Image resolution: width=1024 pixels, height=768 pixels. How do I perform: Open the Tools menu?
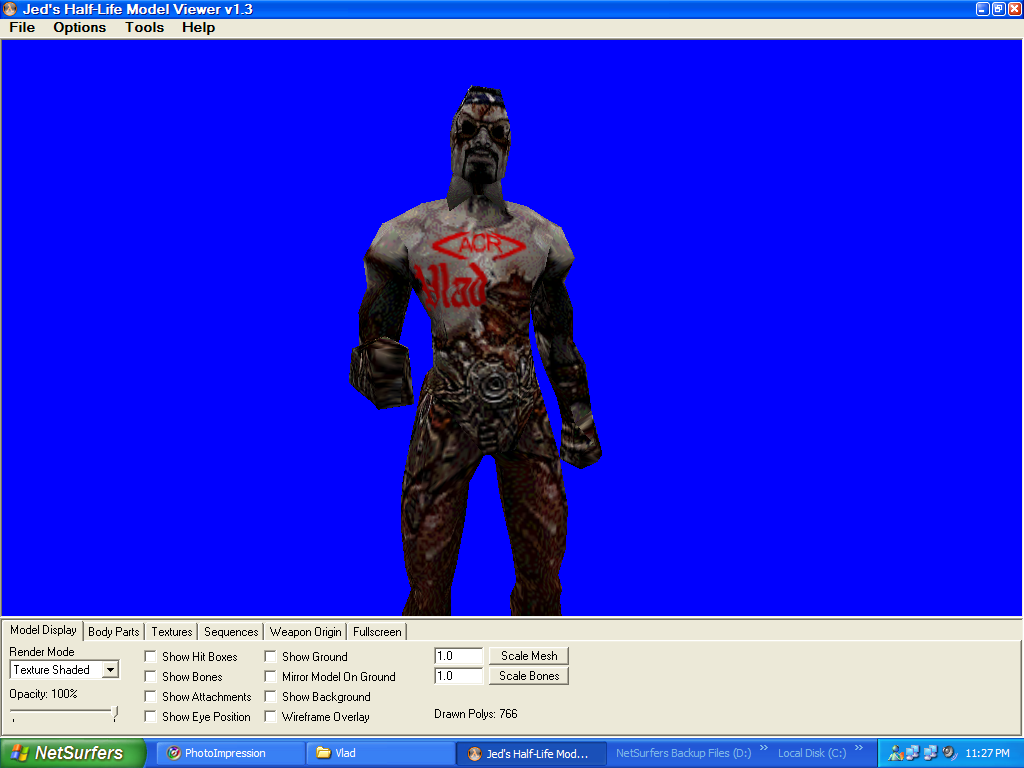coord(144,27)
